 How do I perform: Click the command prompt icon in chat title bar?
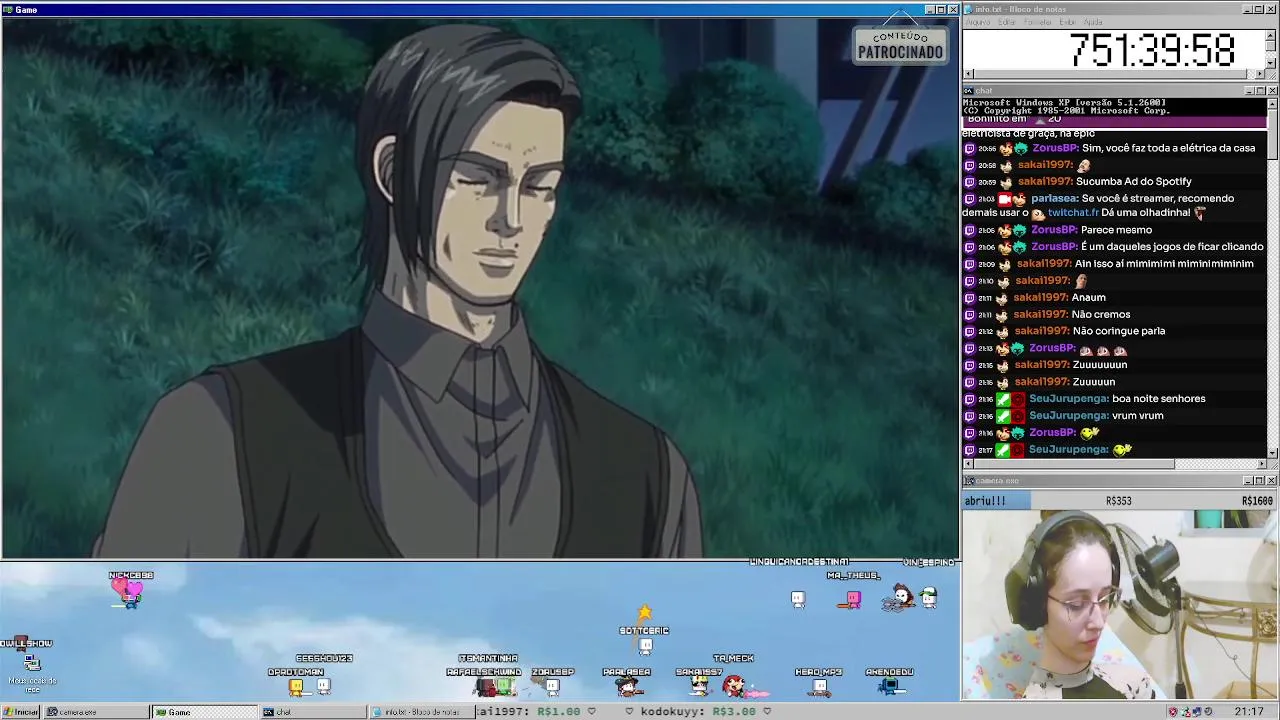[x=969, y=91]
